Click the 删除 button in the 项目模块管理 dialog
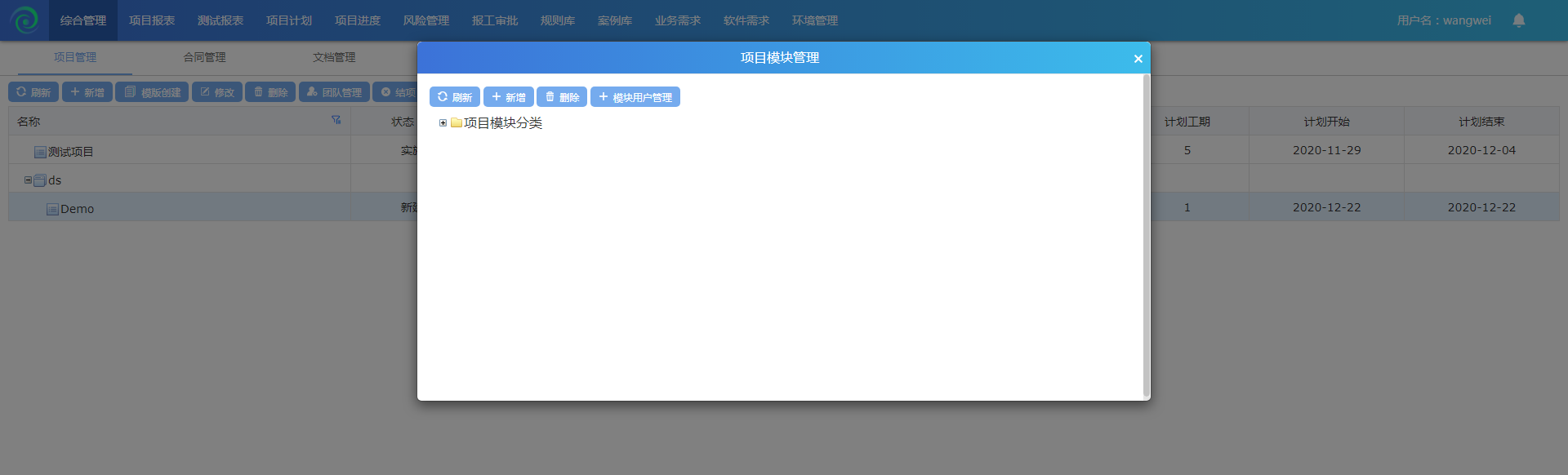 click(x=562, y=97)
